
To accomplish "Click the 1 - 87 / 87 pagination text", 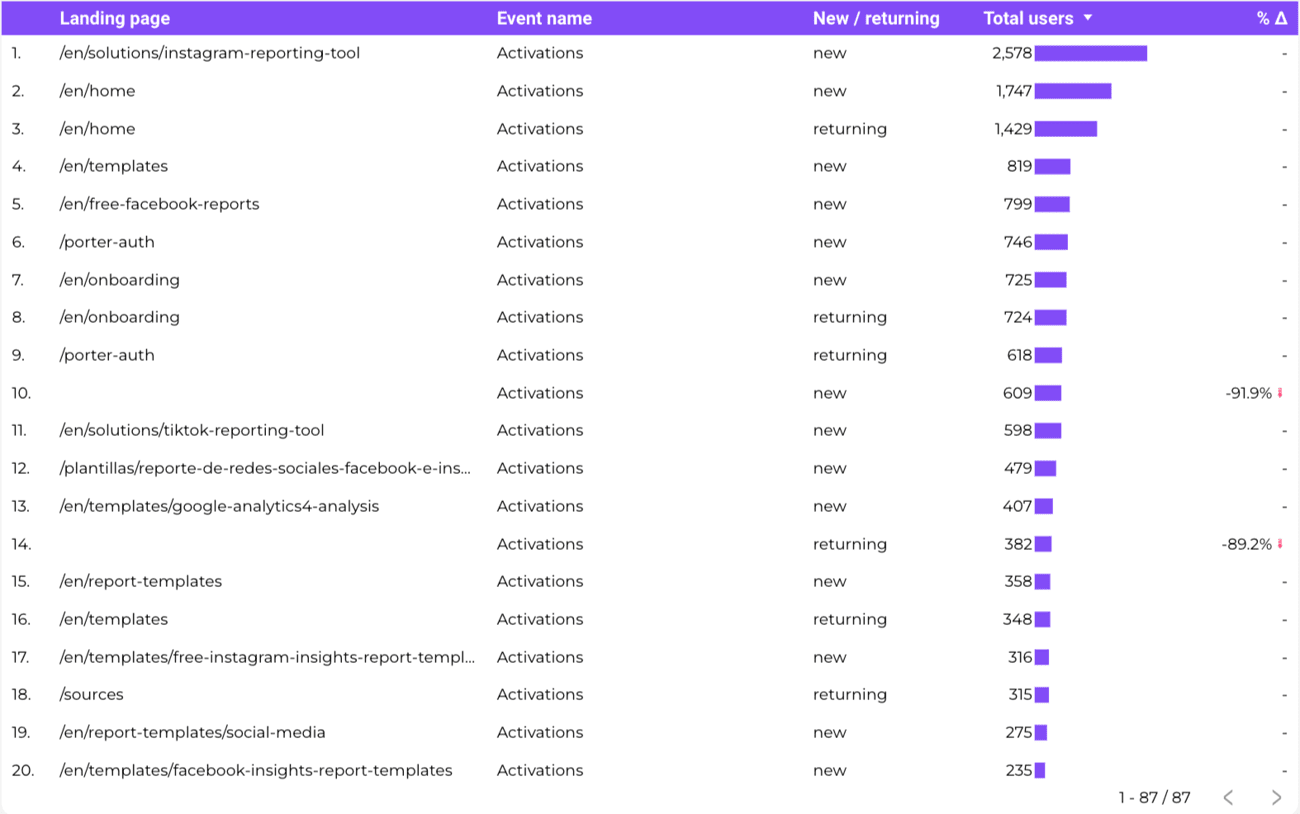I will click(x=1155, y=797).
